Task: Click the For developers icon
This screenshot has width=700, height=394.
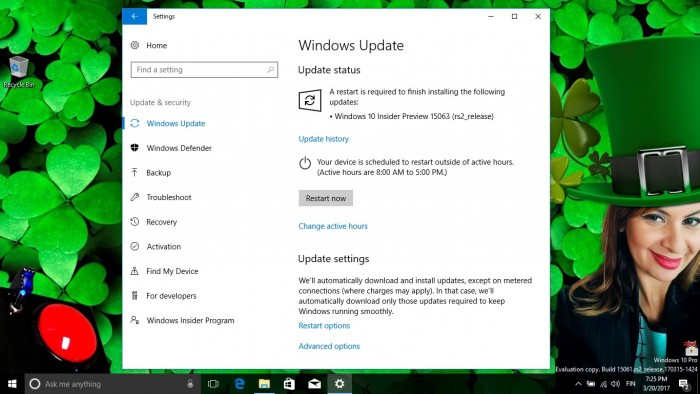Action: (135, 295)
